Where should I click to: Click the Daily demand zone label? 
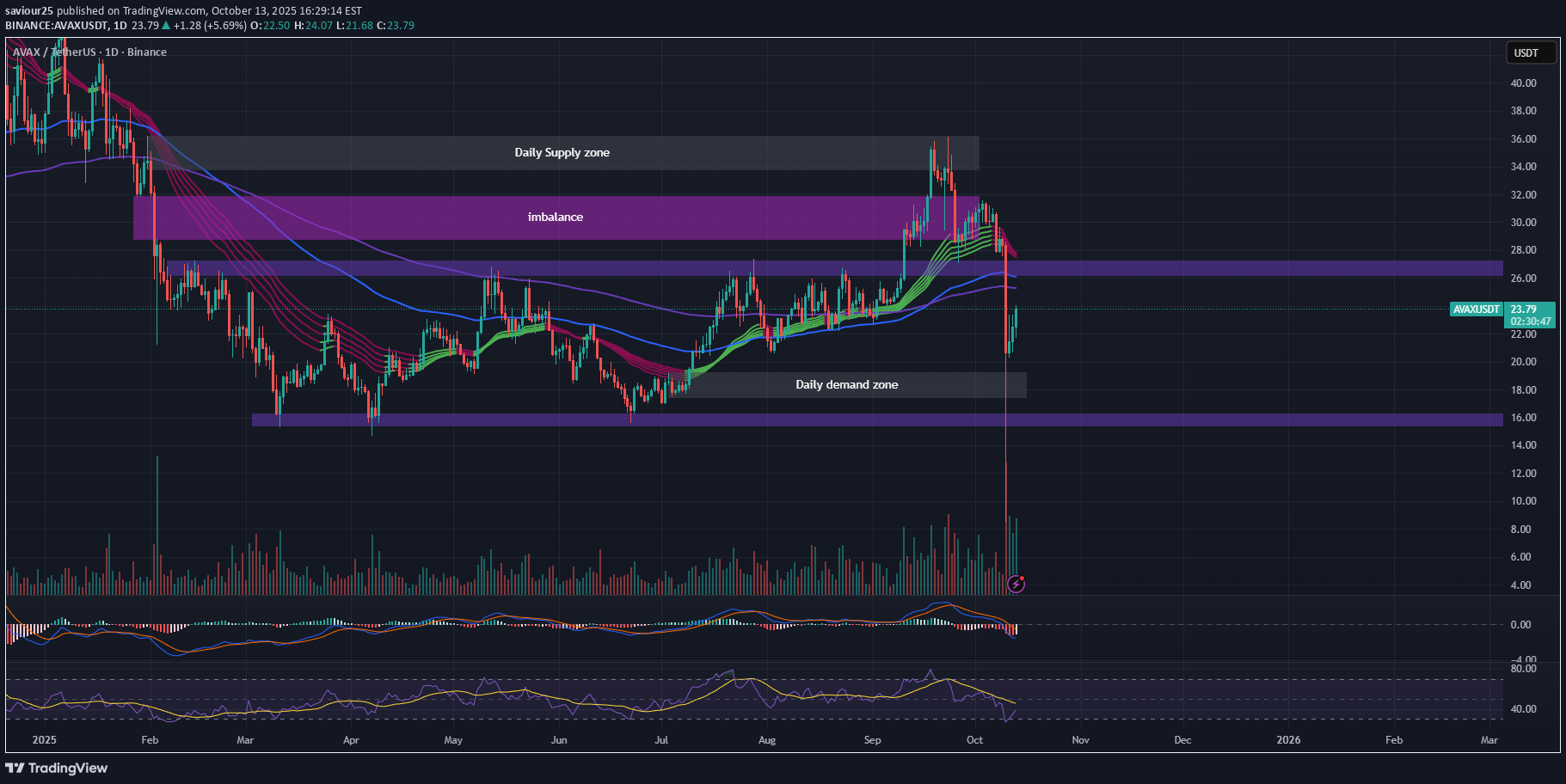tap(846, 385)
